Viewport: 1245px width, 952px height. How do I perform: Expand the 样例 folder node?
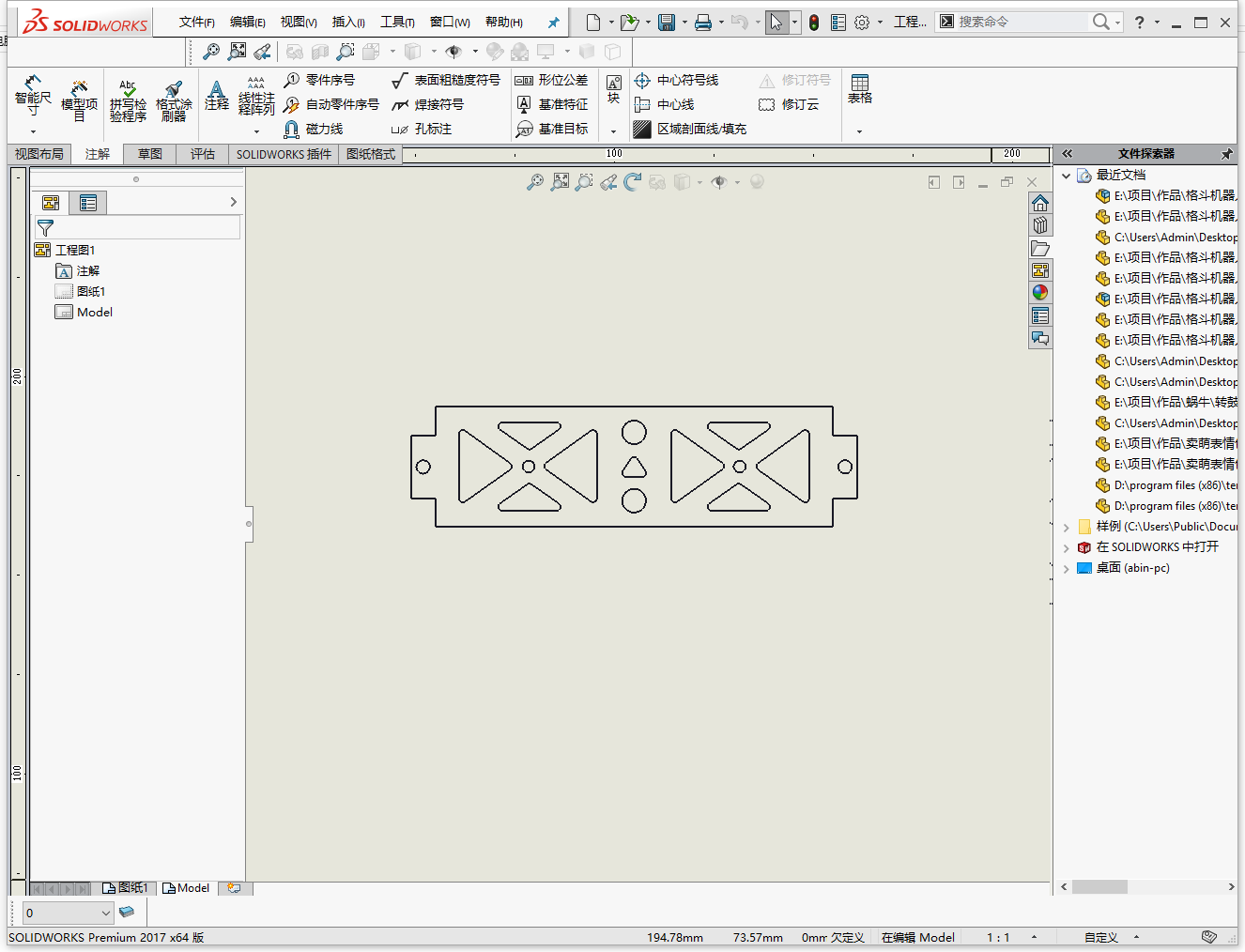(x=1066, y=528)
